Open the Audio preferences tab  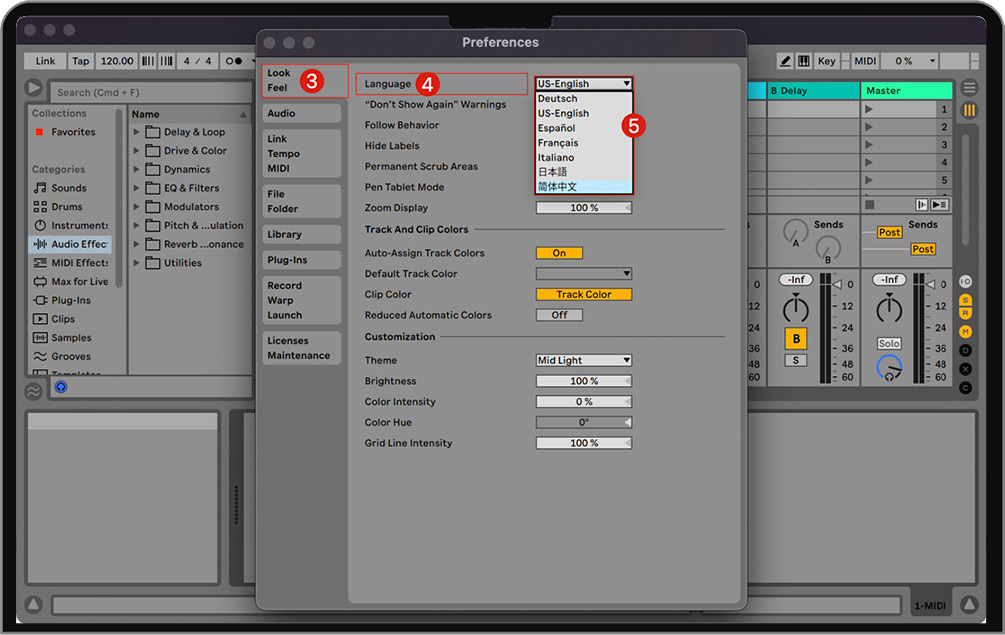(281, 113)
